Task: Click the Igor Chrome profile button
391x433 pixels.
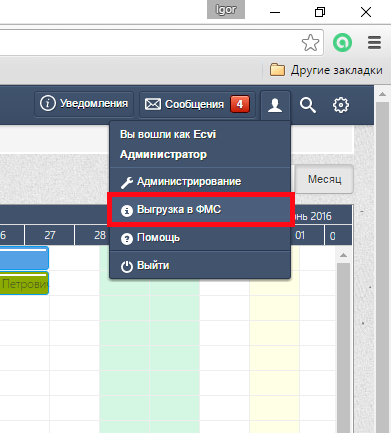Action: pos(226,9)
